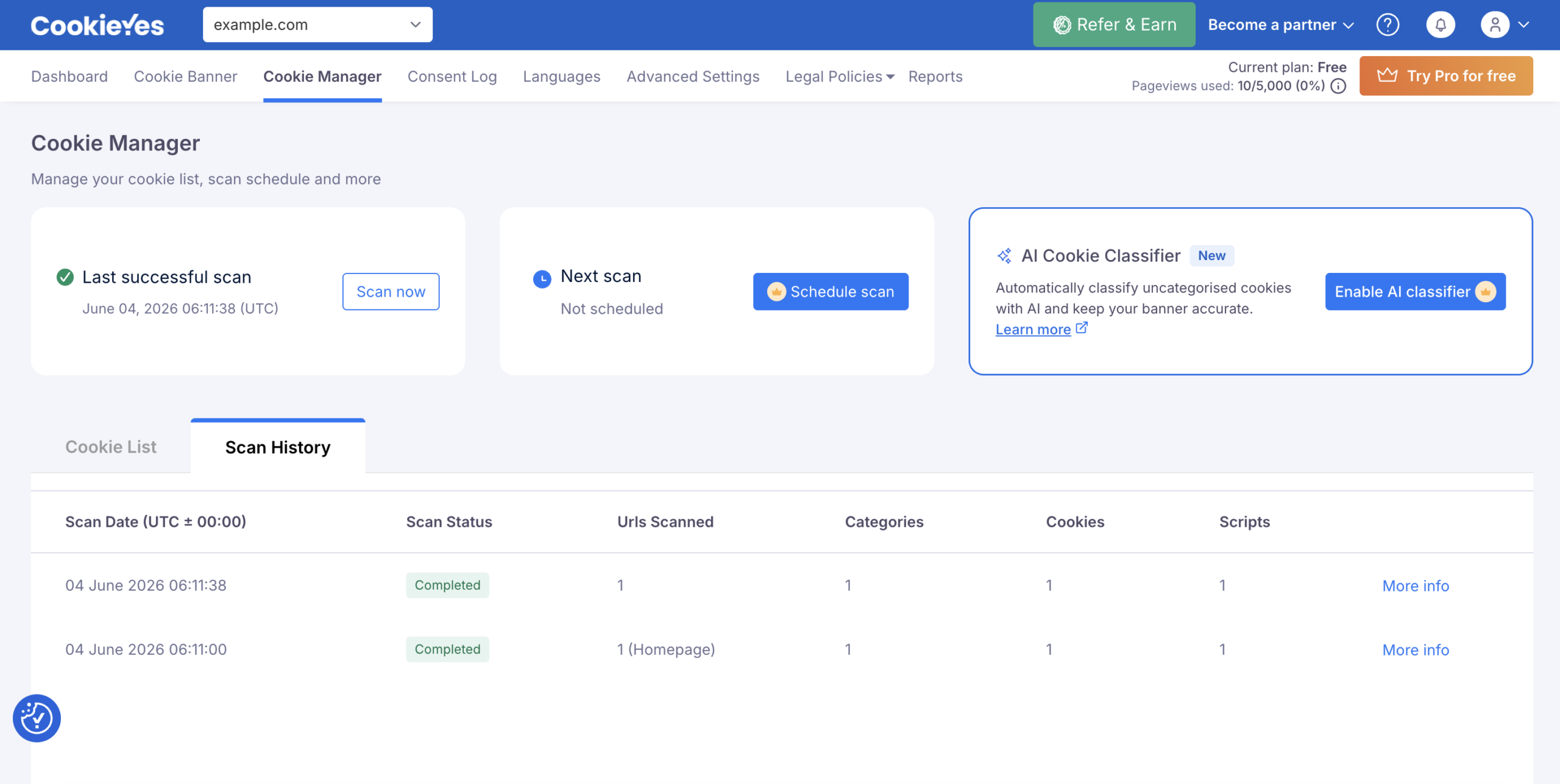Expand the Legal Policies dropdown
This screenshot has height=784, width=1560.
[840, 76]
